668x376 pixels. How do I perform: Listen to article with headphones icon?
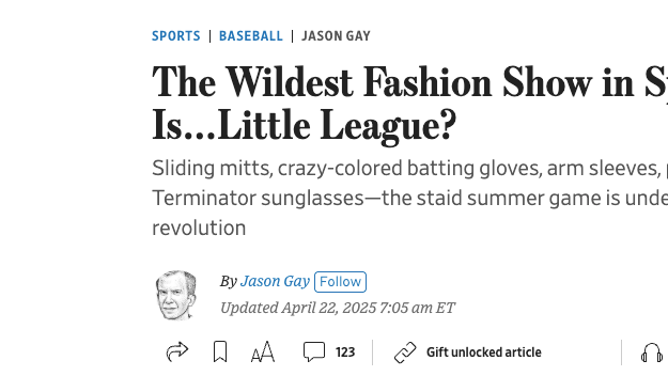point(652,353)
